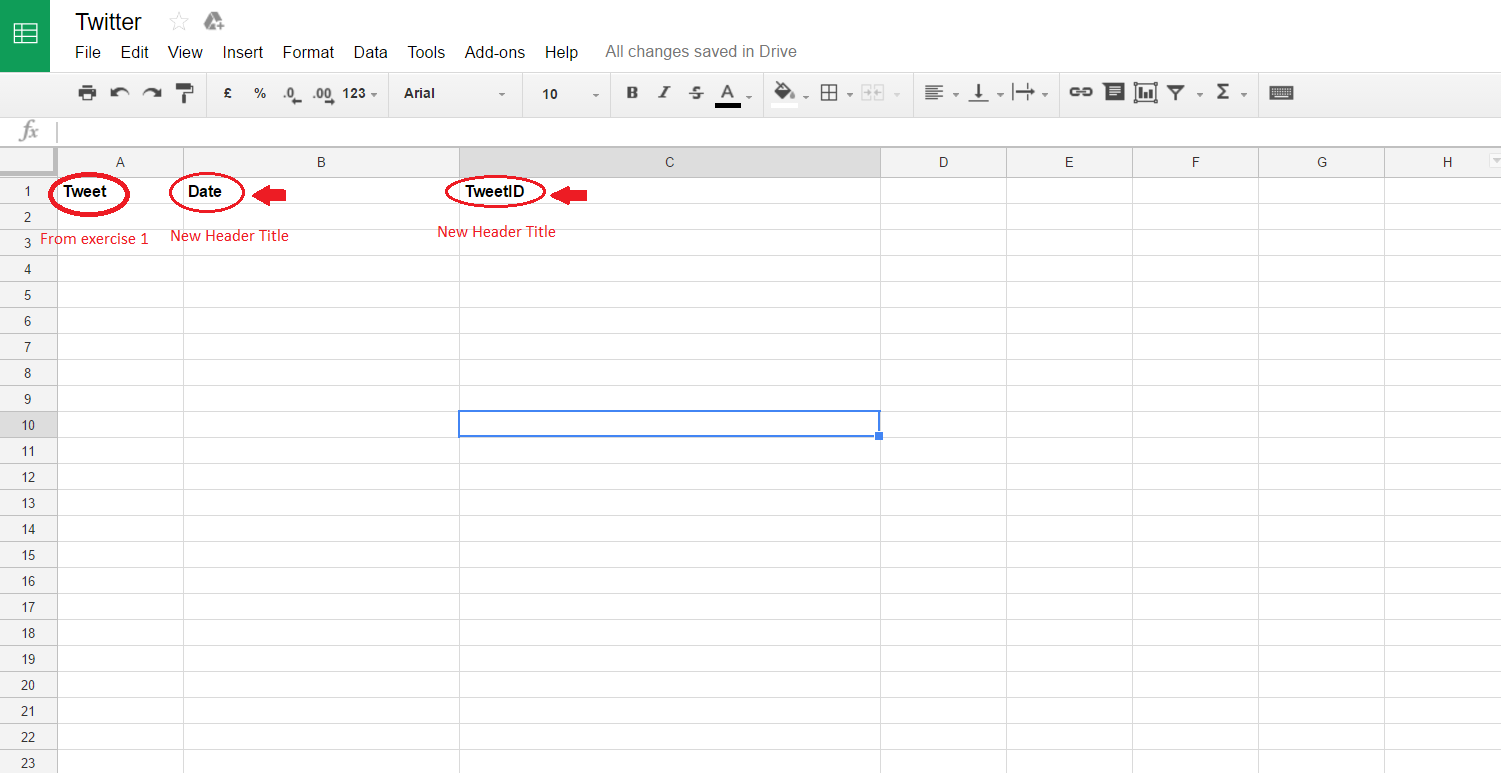
Task: Toggle Strikethrough formatting
Action: (x=697, y=93)
